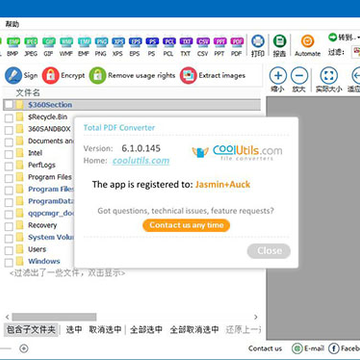Click Contact us in the status bar
360x360 pixels.
point(265,349)
